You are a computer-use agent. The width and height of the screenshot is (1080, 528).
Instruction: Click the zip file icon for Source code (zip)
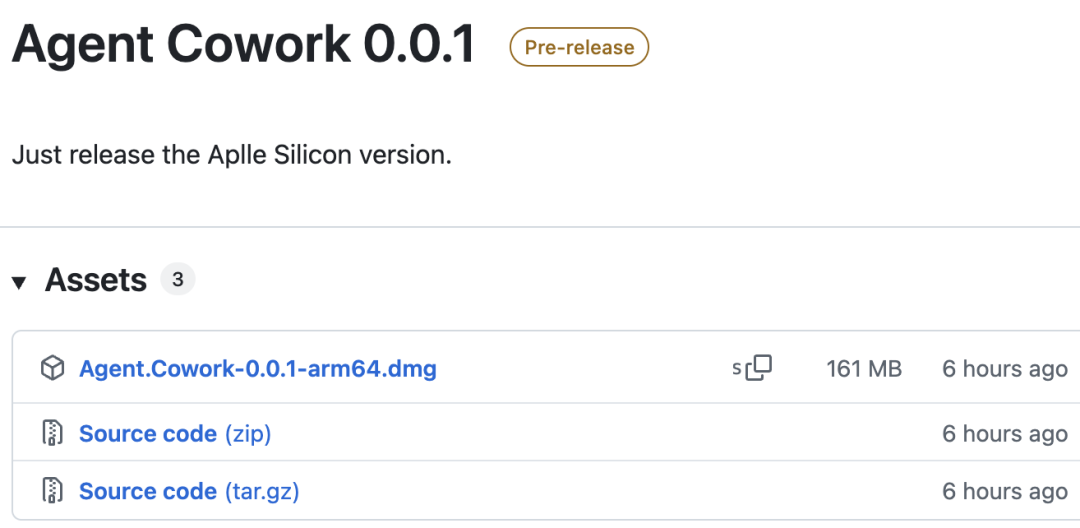(52, 433)
